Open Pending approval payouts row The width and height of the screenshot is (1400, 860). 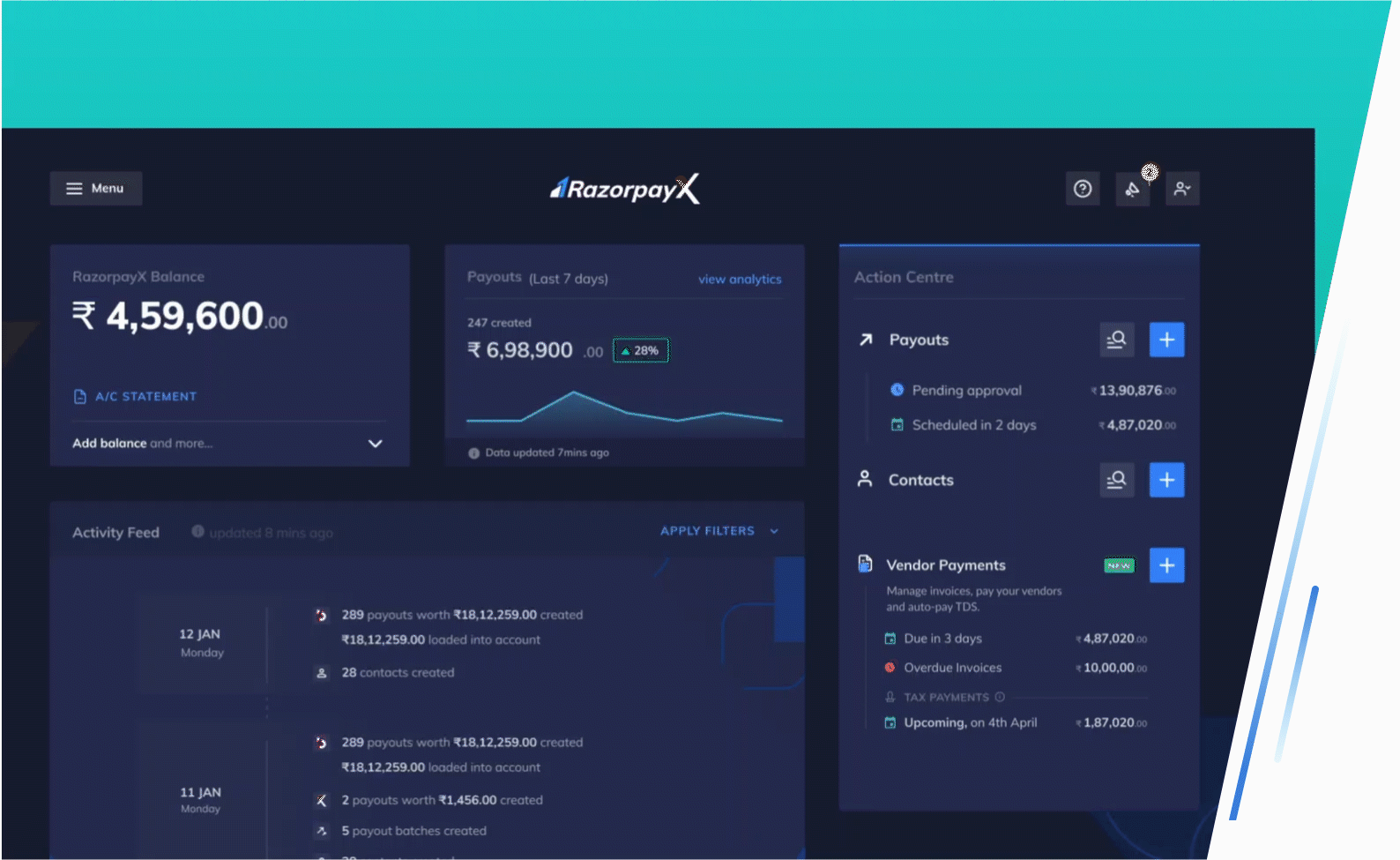(x=1033, y=390)
